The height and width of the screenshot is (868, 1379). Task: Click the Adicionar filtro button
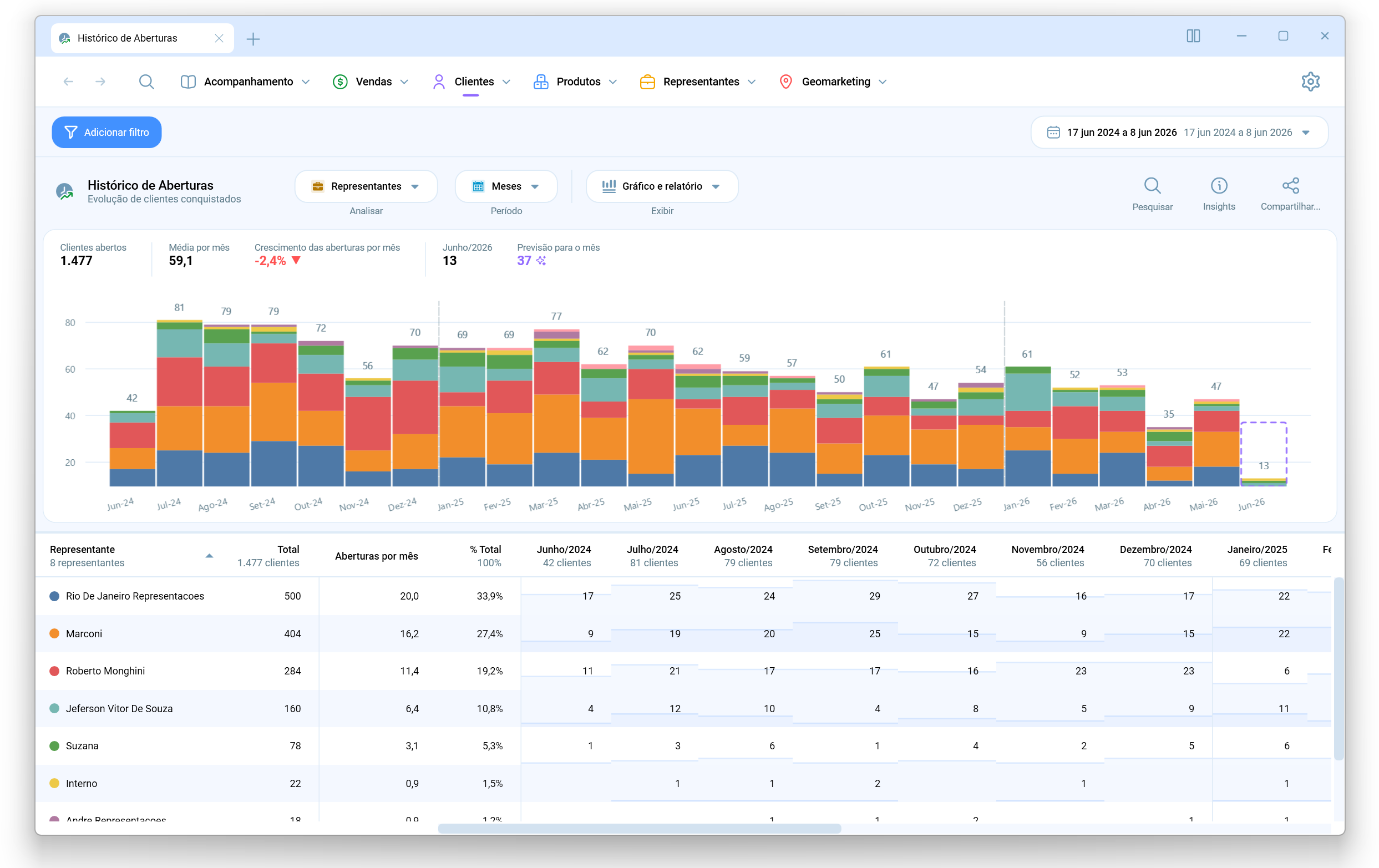click(107, 132)
